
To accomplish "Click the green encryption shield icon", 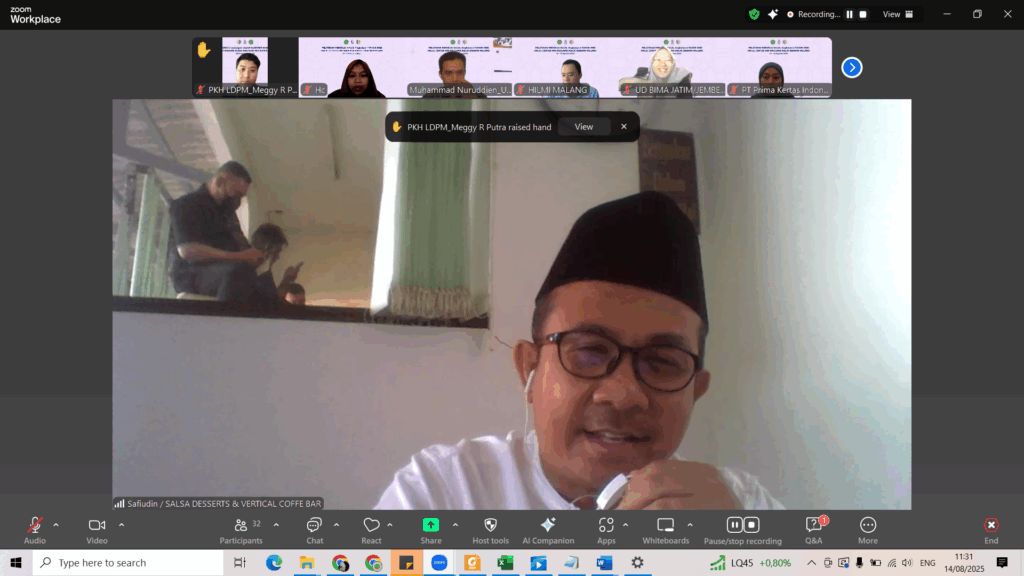I will [x=754, y=14].
